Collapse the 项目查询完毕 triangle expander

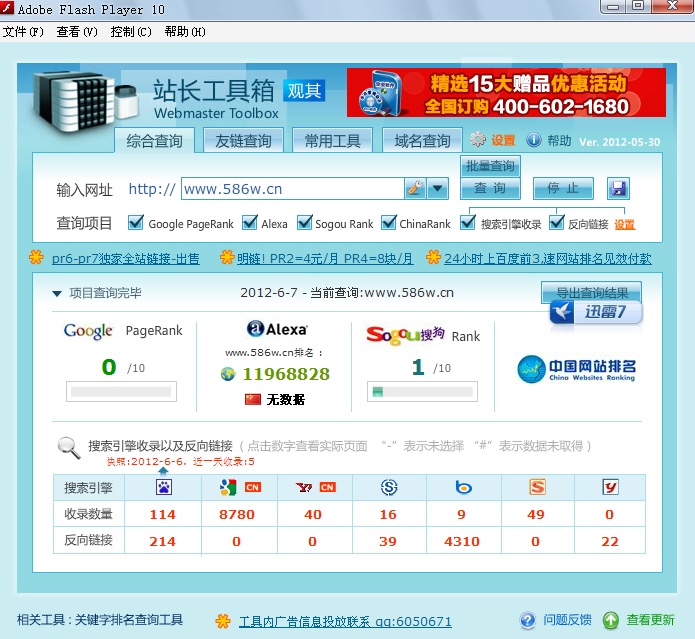coord(57,293)
